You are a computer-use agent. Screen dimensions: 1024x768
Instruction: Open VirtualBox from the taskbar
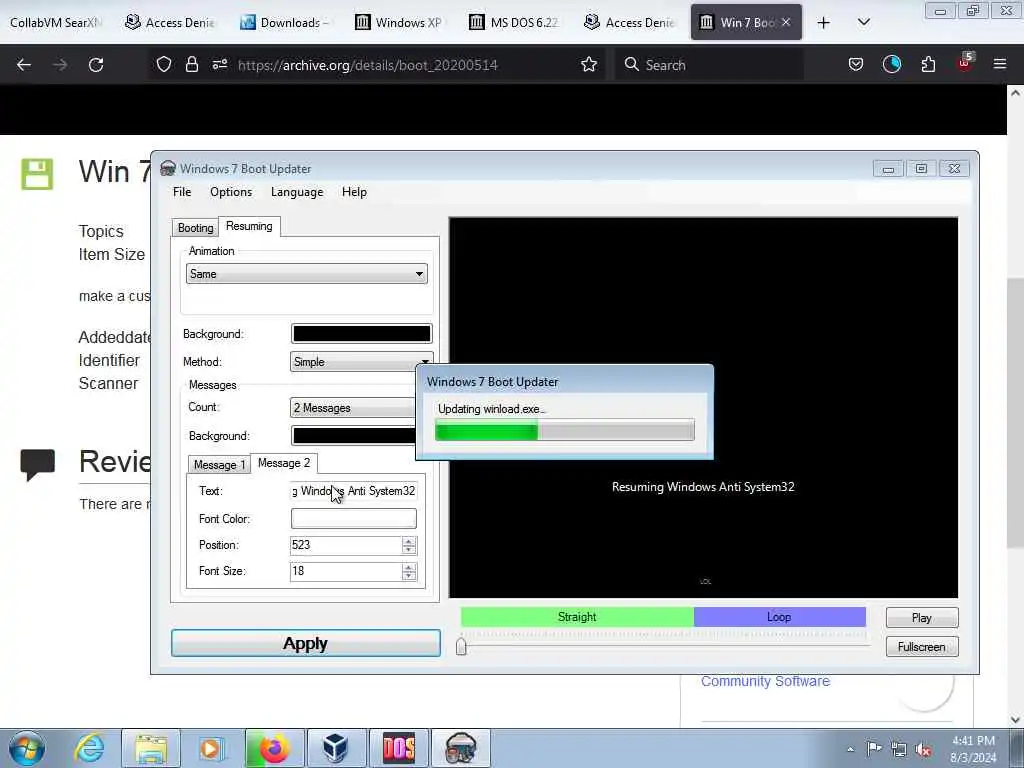pyautogui.click(x=335, y=748)
